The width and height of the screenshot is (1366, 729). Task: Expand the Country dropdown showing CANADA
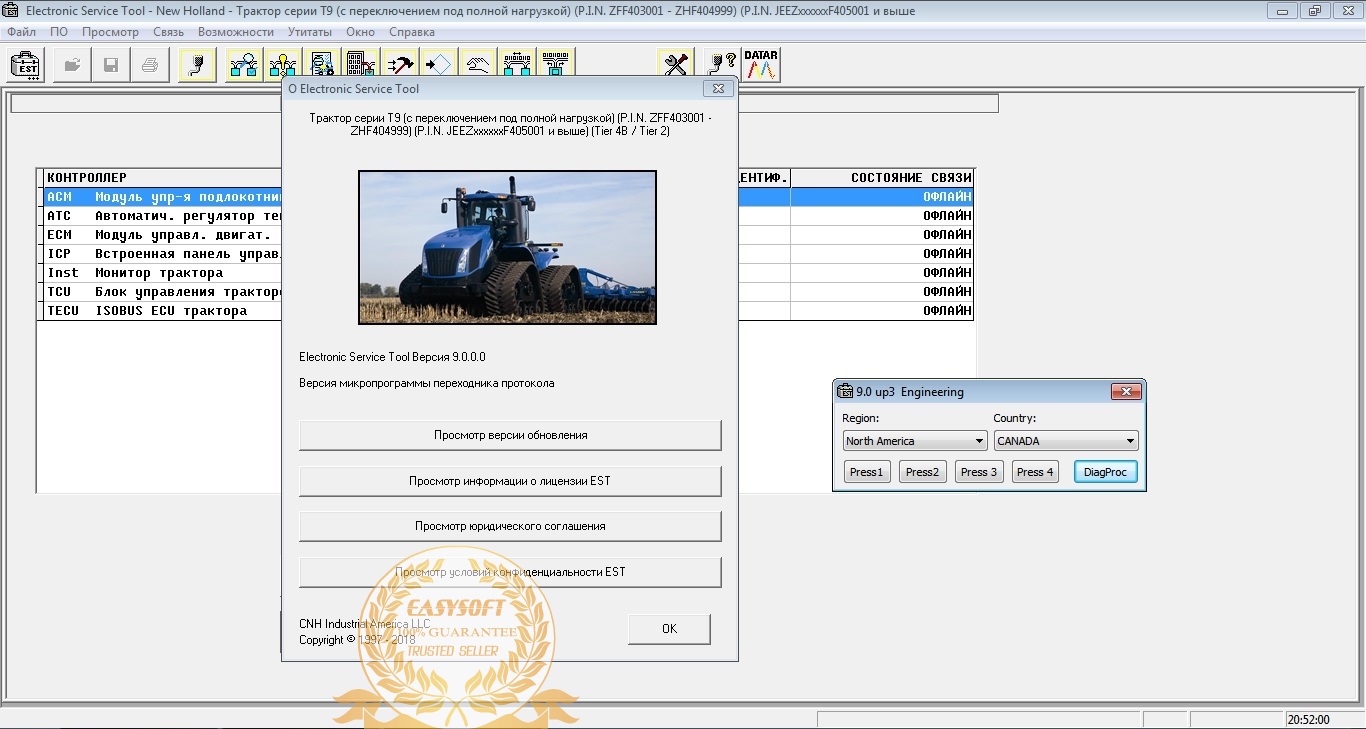pos(1066,441)
